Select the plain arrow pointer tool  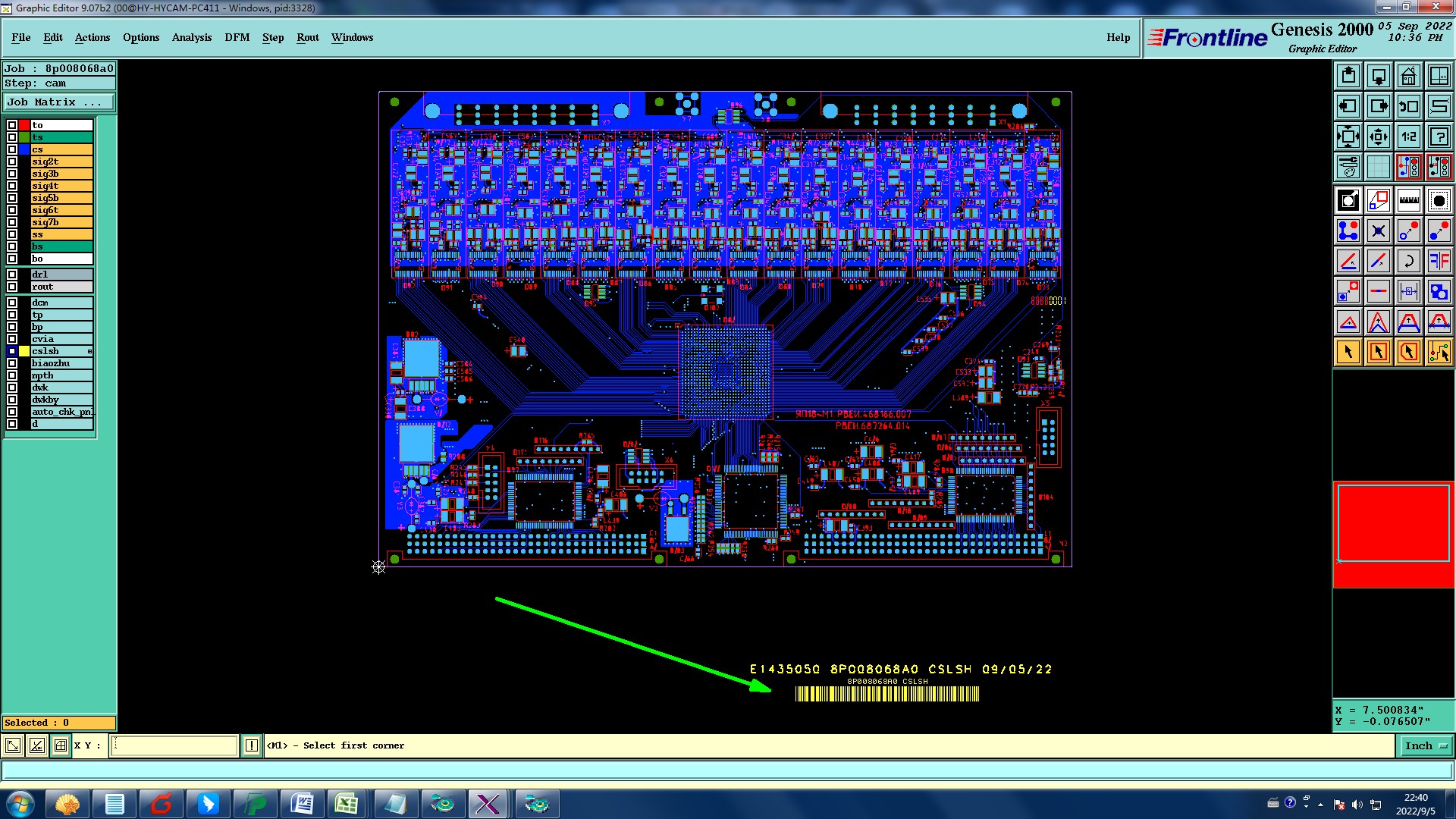tap(1348, 352)
